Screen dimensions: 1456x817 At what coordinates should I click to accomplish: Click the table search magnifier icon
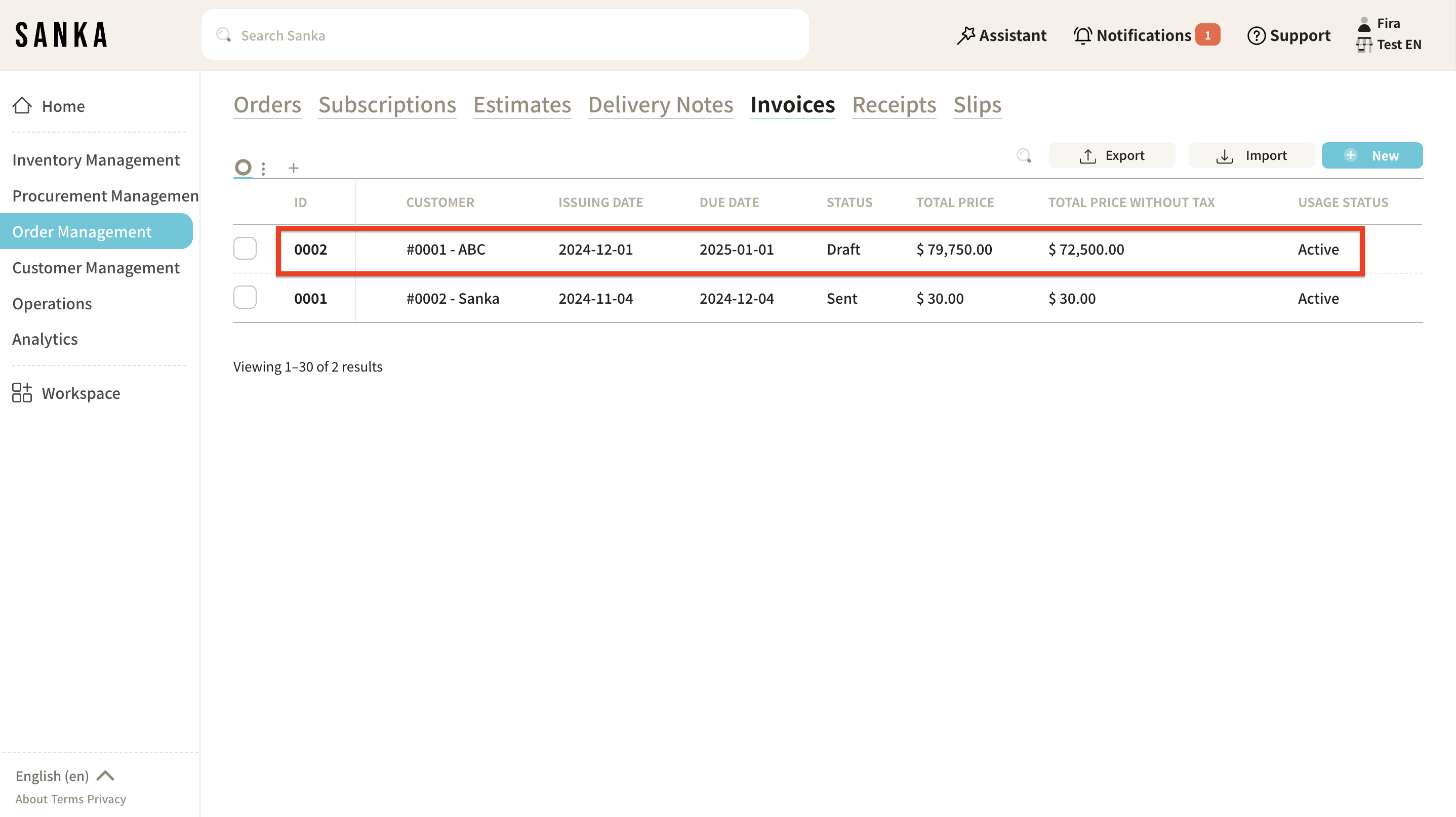pyautogui.click(x=1024, y=155)
